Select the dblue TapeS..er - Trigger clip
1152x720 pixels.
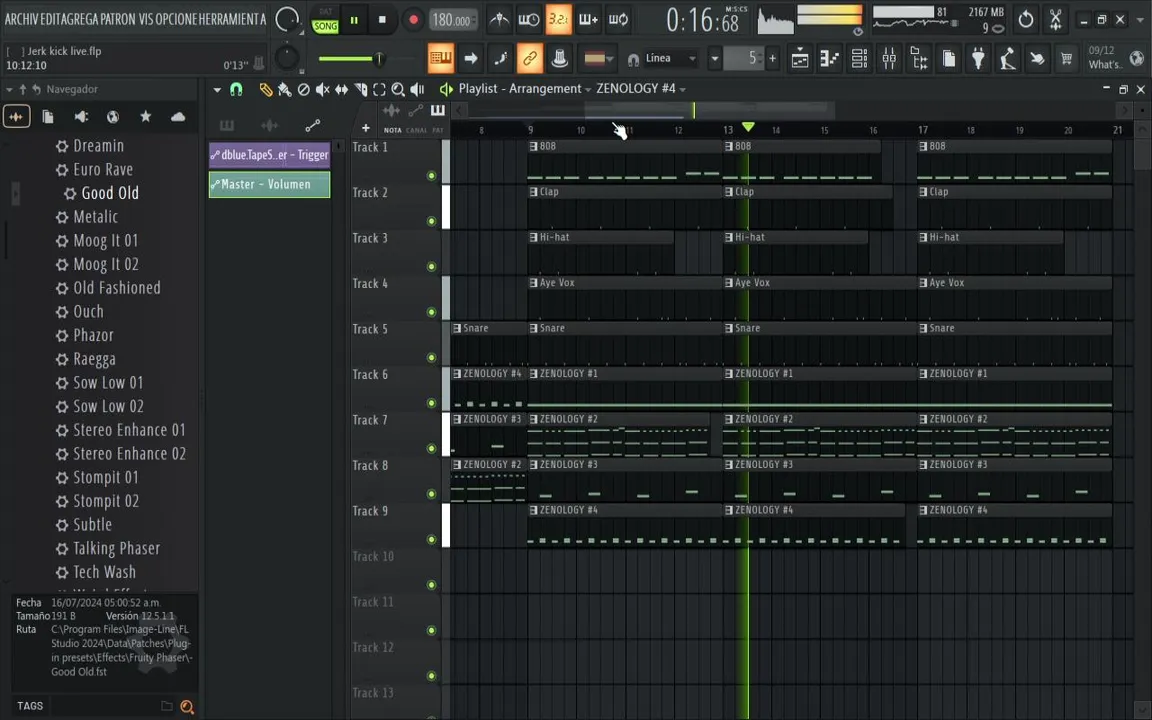click(x=270, y=155)
